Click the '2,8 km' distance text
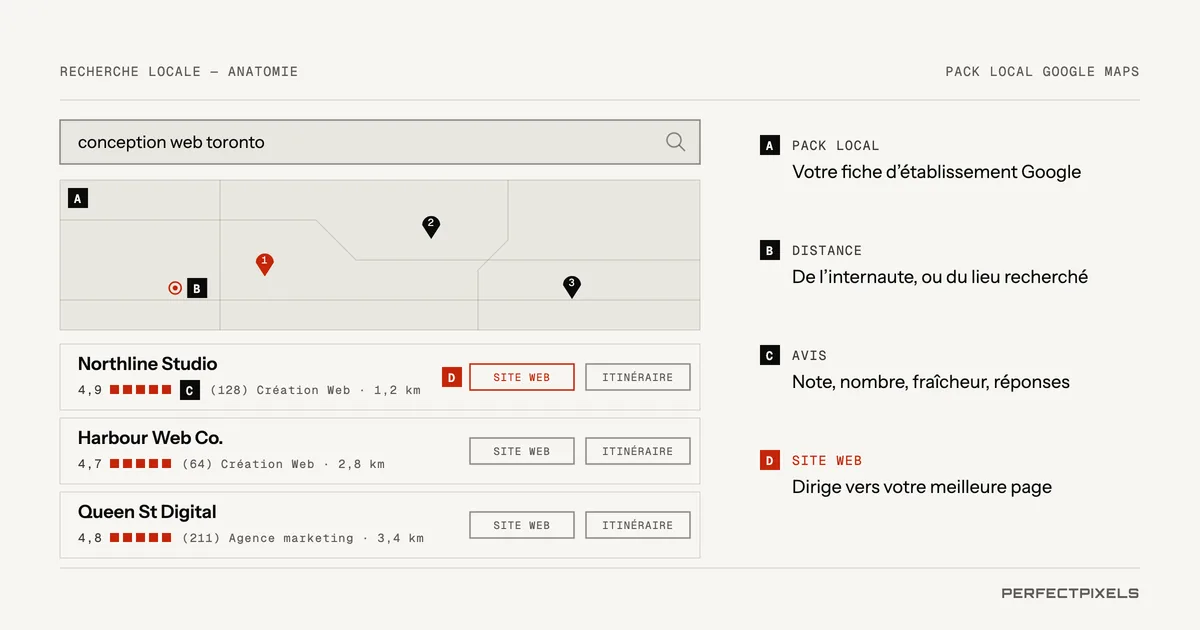Viewport: 1200px width, 630px height. pyautogui.click(x=361, y=464)
